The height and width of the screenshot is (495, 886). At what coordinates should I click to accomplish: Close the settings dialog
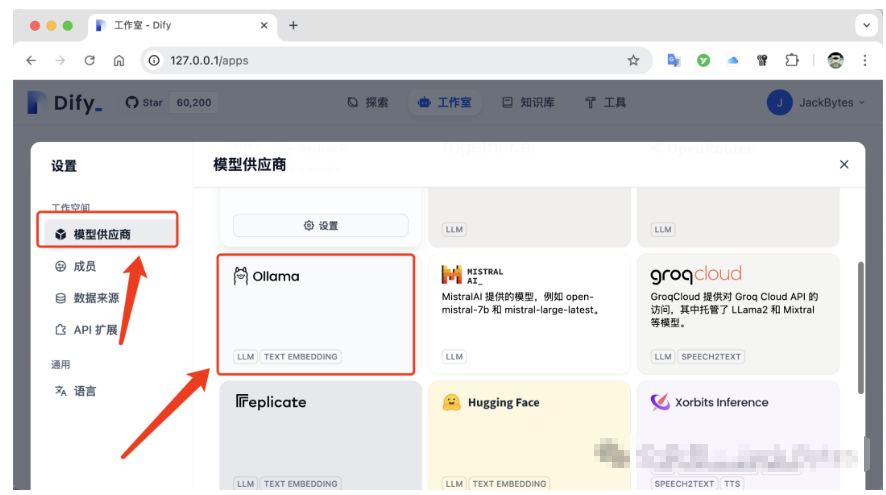[844, 164]
